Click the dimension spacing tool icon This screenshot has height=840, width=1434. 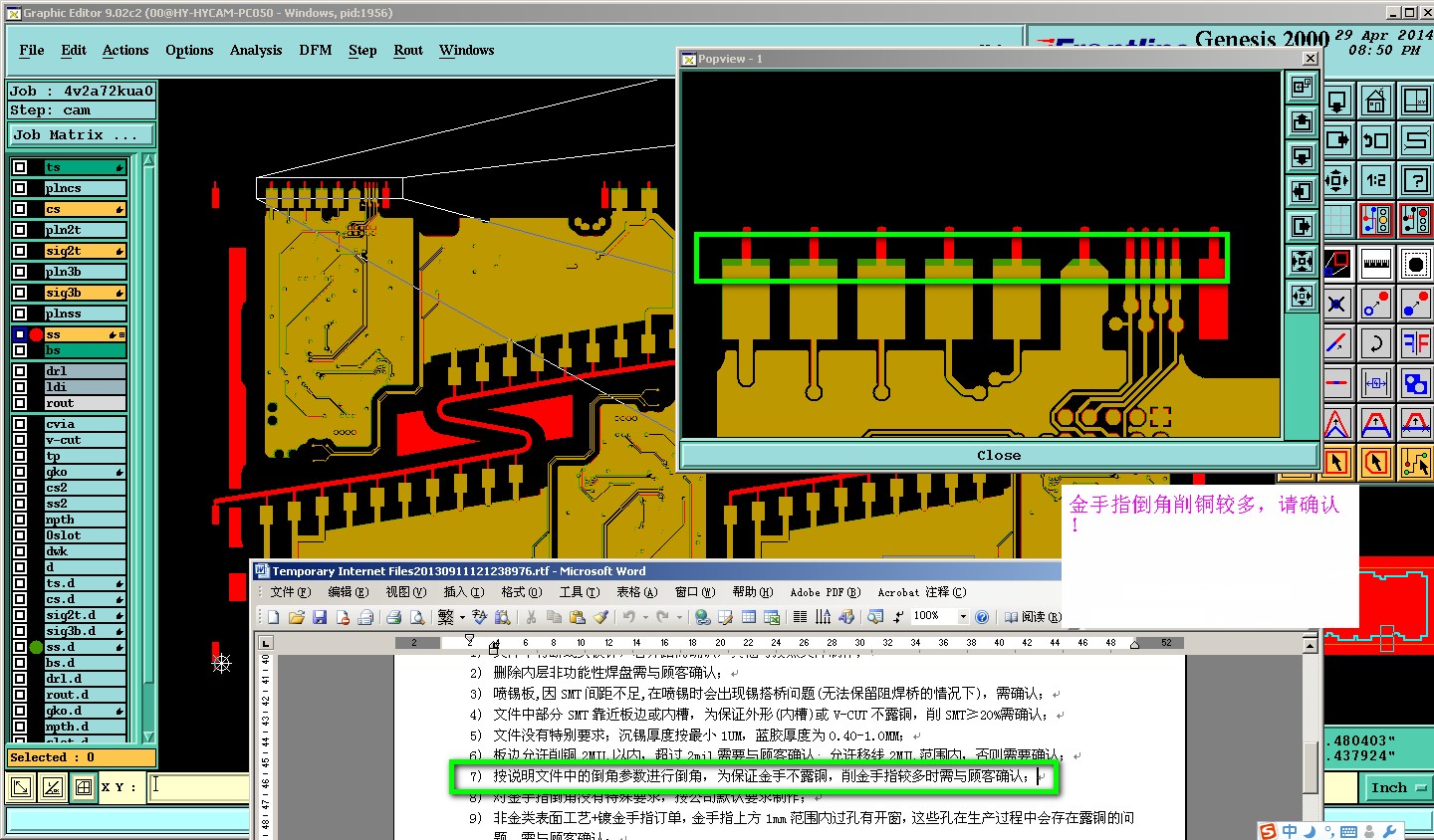tap(1376, 382)
